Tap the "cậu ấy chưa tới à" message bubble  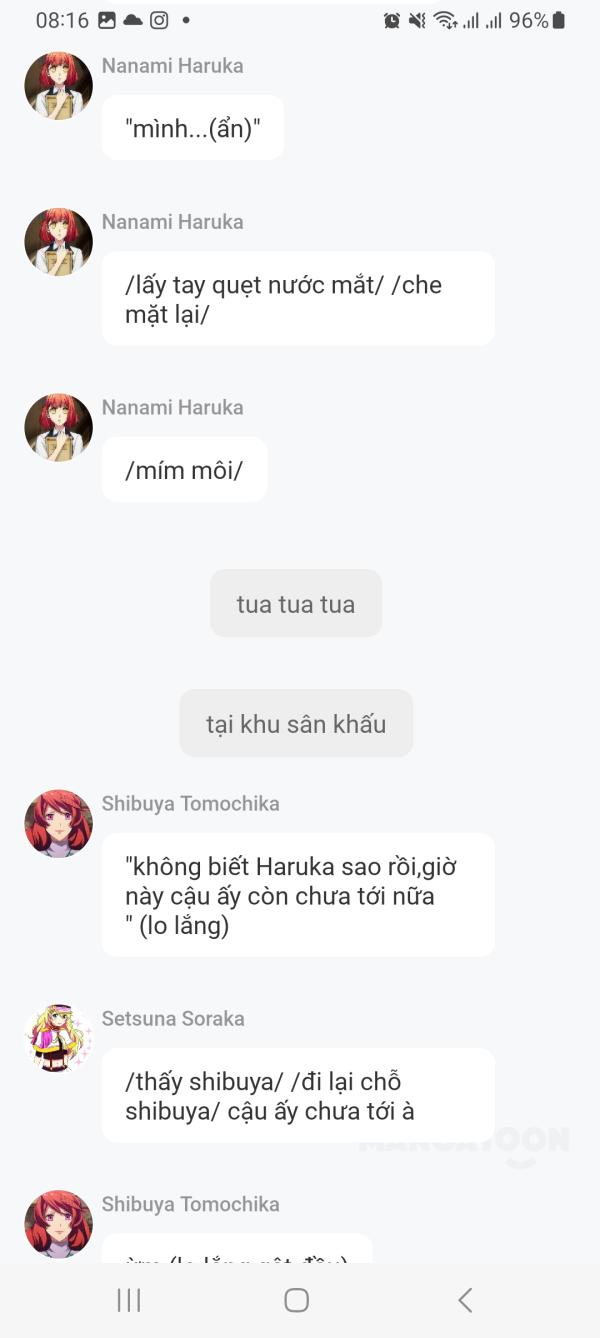pyautogui.click(x=298, y=1095)
